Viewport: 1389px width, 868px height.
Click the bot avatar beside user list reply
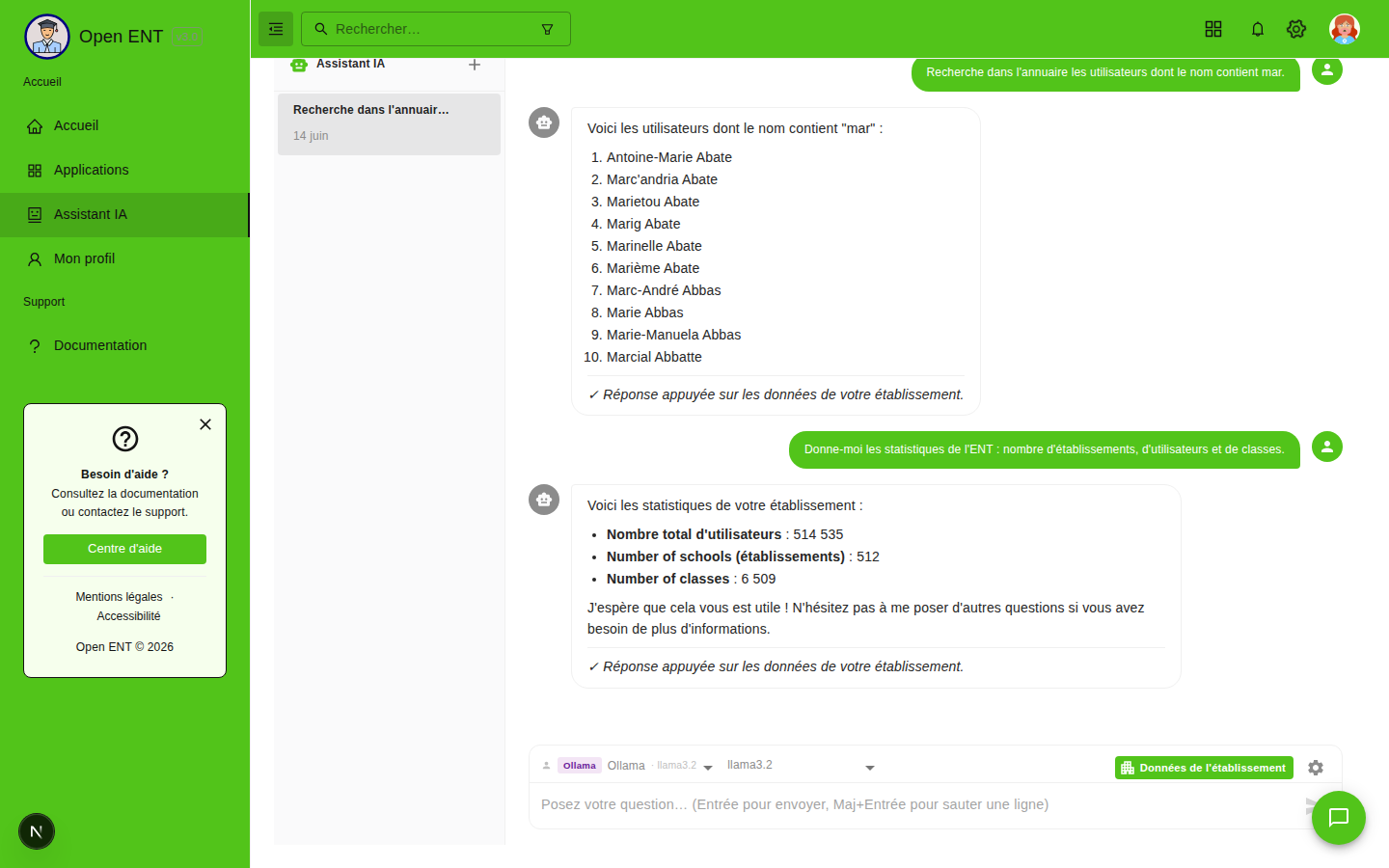544,122
